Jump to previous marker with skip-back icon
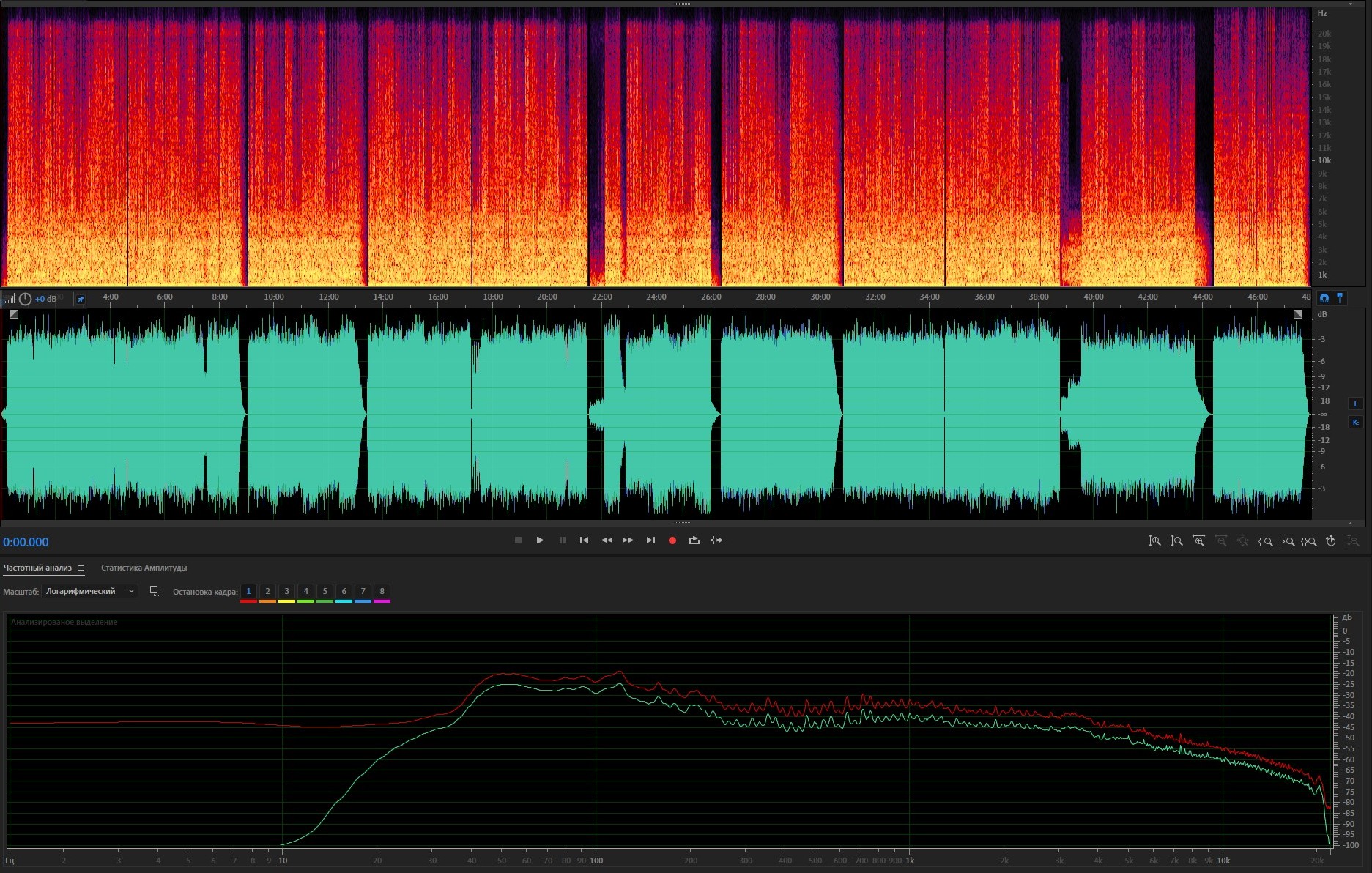This screenshot has width=1372, height=873. tap(584, 540)
